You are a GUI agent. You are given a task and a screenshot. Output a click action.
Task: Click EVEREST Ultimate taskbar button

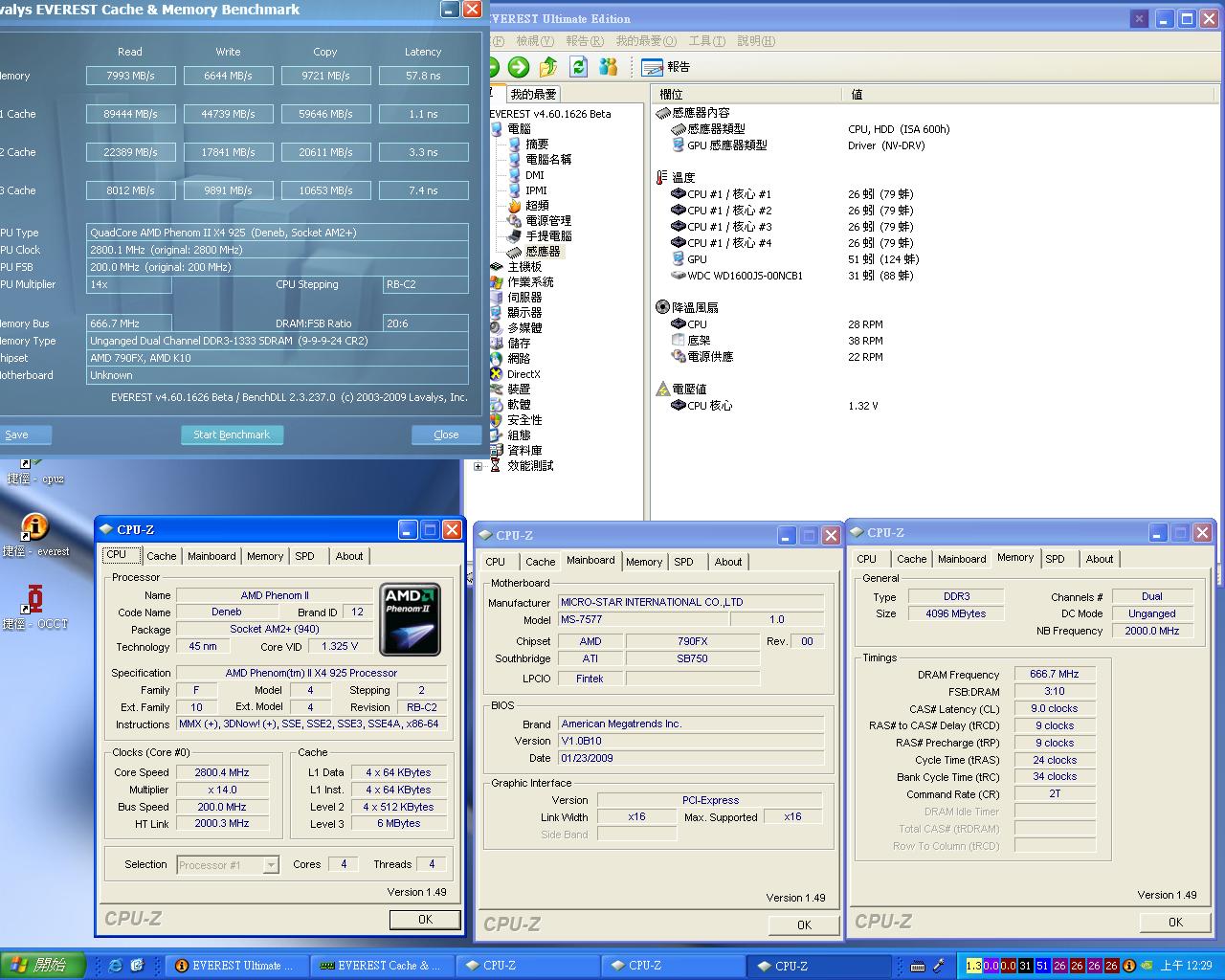coord(236,966)
